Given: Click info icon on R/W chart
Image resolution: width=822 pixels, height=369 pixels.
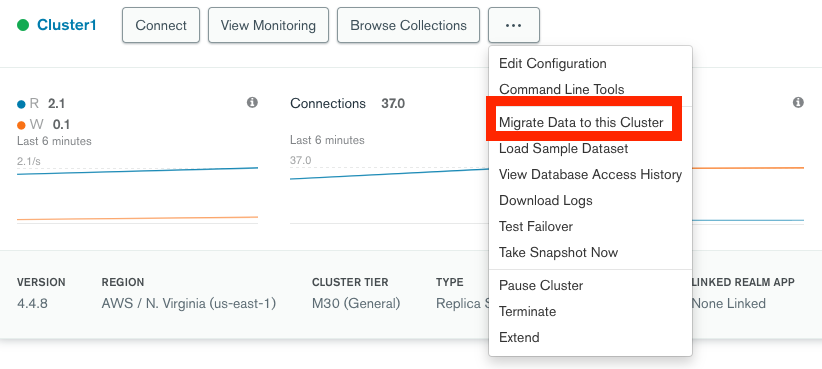Looking at the screenshot, I should (252, 102).
